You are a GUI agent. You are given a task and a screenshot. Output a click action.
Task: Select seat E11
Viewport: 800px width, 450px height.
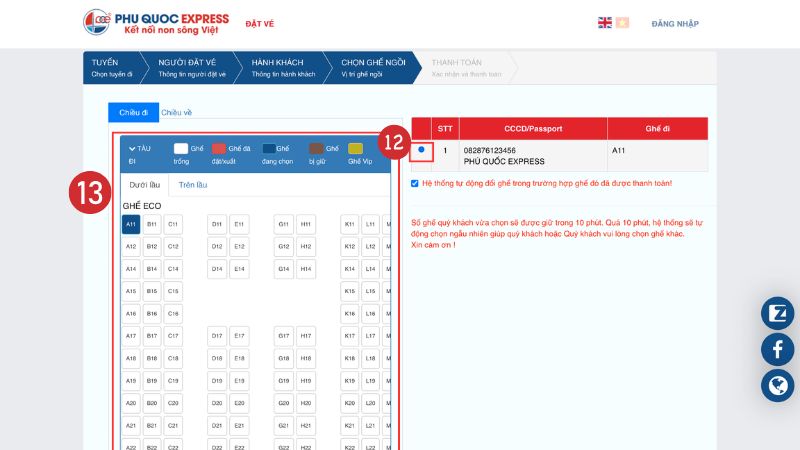point(239,224)
